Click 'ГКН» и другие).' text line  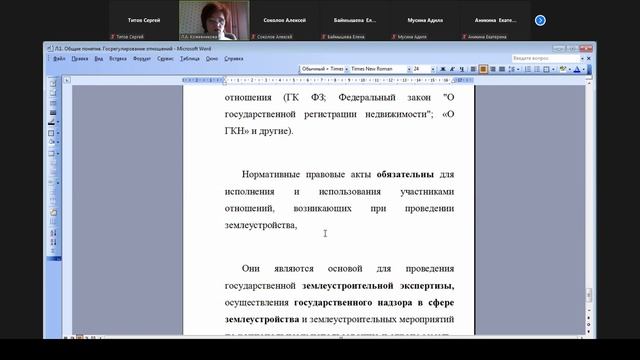tap(259, 131)
